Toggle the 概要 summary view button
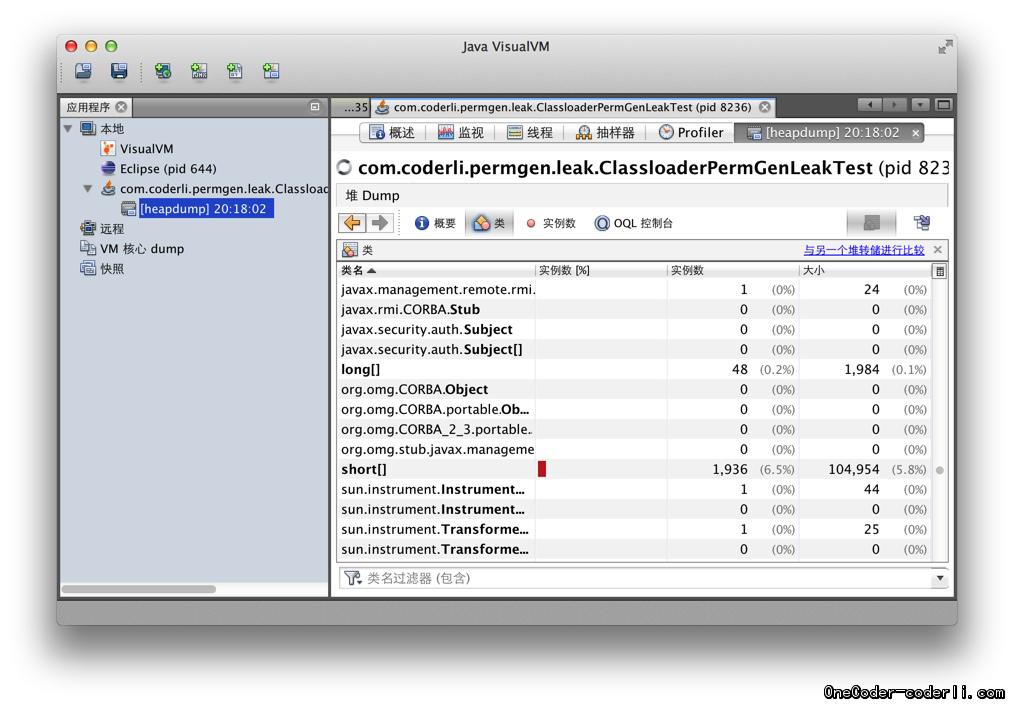1014x704 pixels. [x=435, y=223]
